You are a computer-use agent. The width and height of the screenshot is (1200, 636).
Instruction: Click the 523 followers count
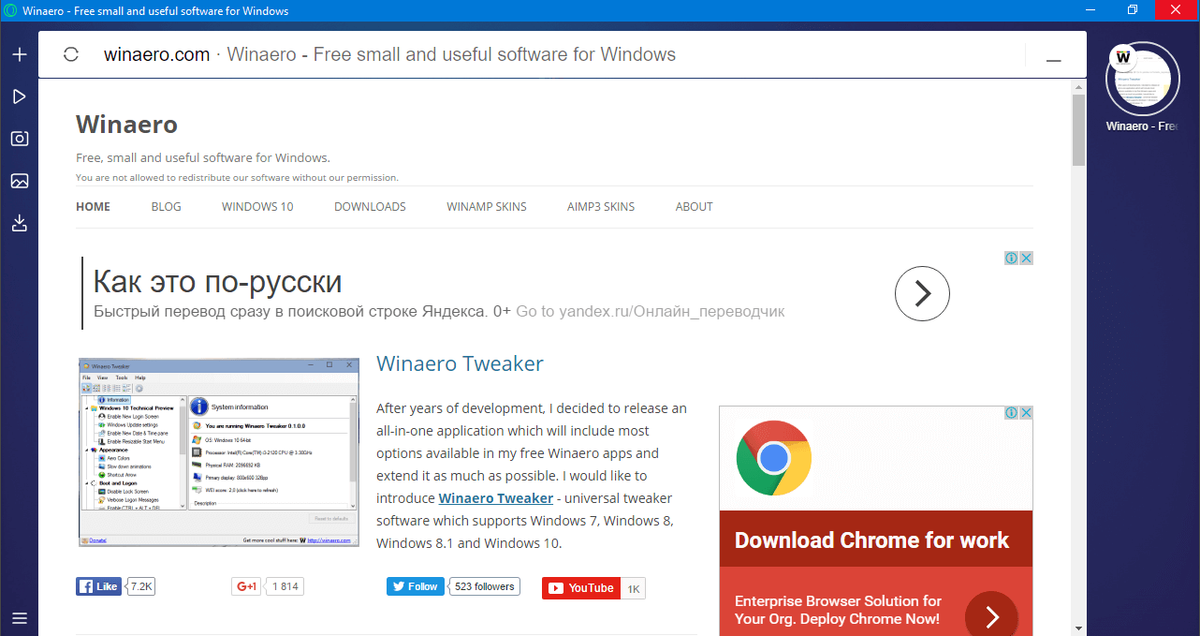[x=484, y=587]
